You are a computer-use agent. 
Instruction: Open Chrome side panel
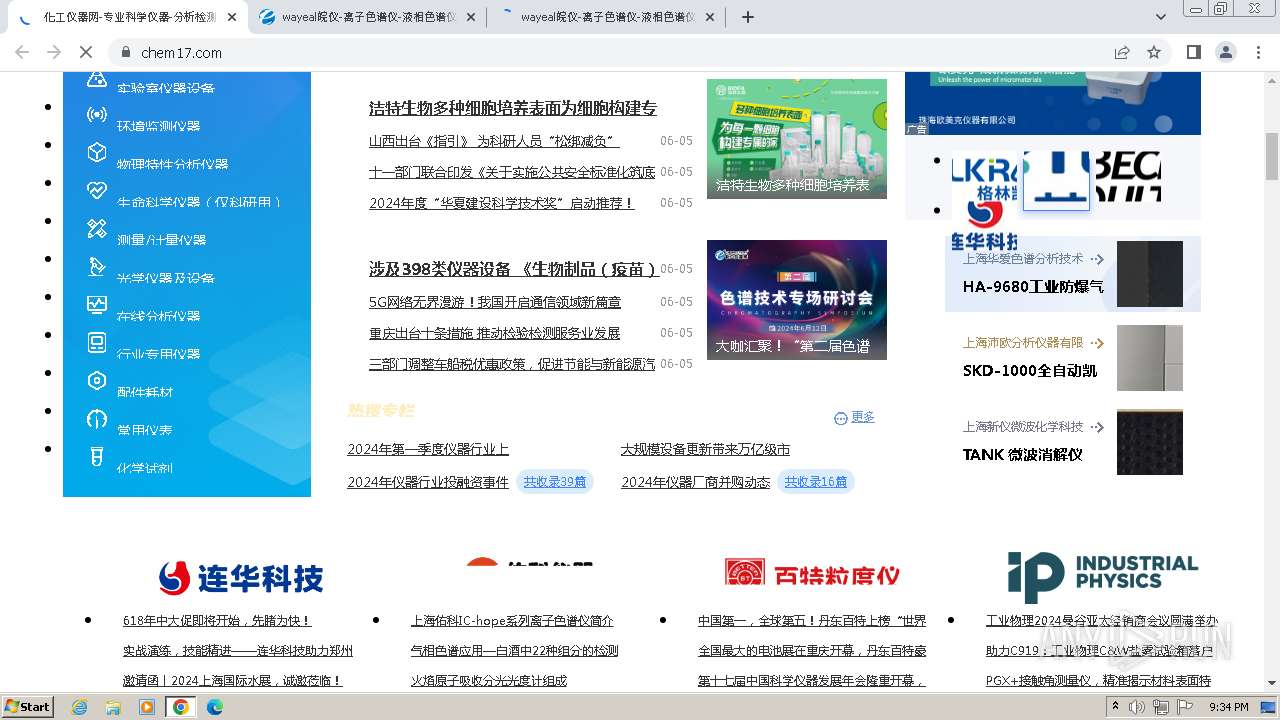(1193, 52)
